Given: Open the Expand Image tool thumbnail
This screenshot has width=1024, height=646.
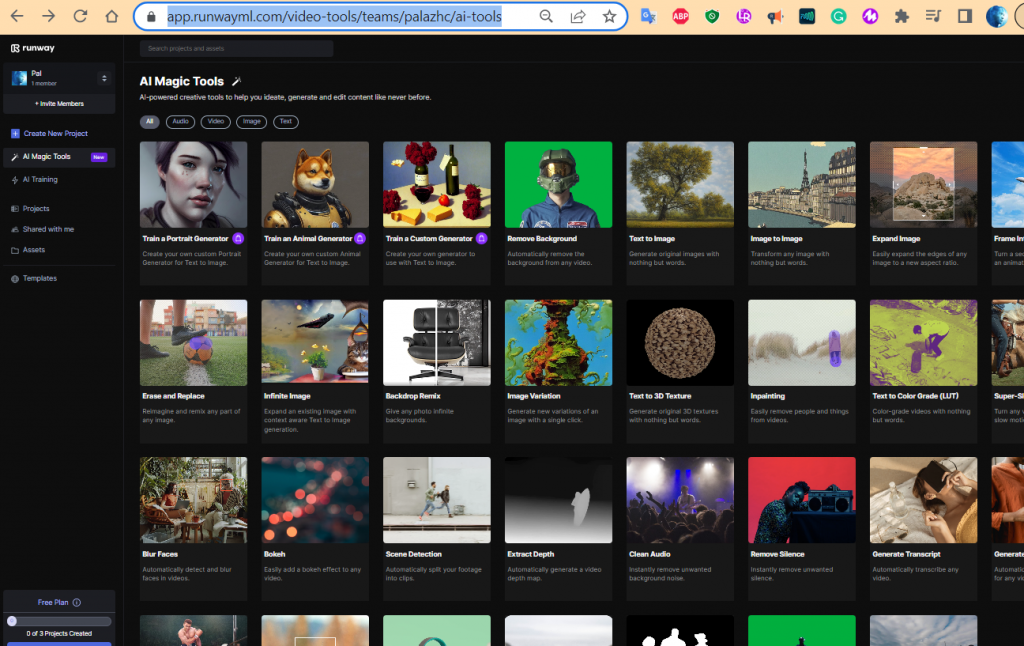Looking at the screenshot, I should pyautogui.click(x=923, y=185).
